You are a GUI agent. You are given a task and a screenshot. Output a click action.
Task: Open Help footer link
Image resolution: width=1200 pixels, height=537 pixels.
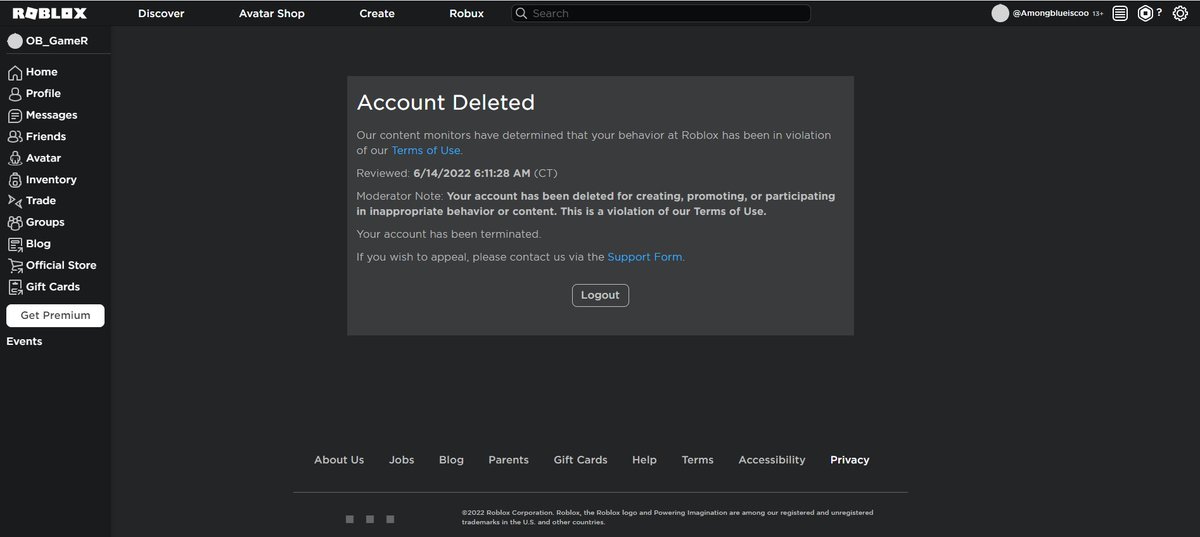(x=645, y=460)
